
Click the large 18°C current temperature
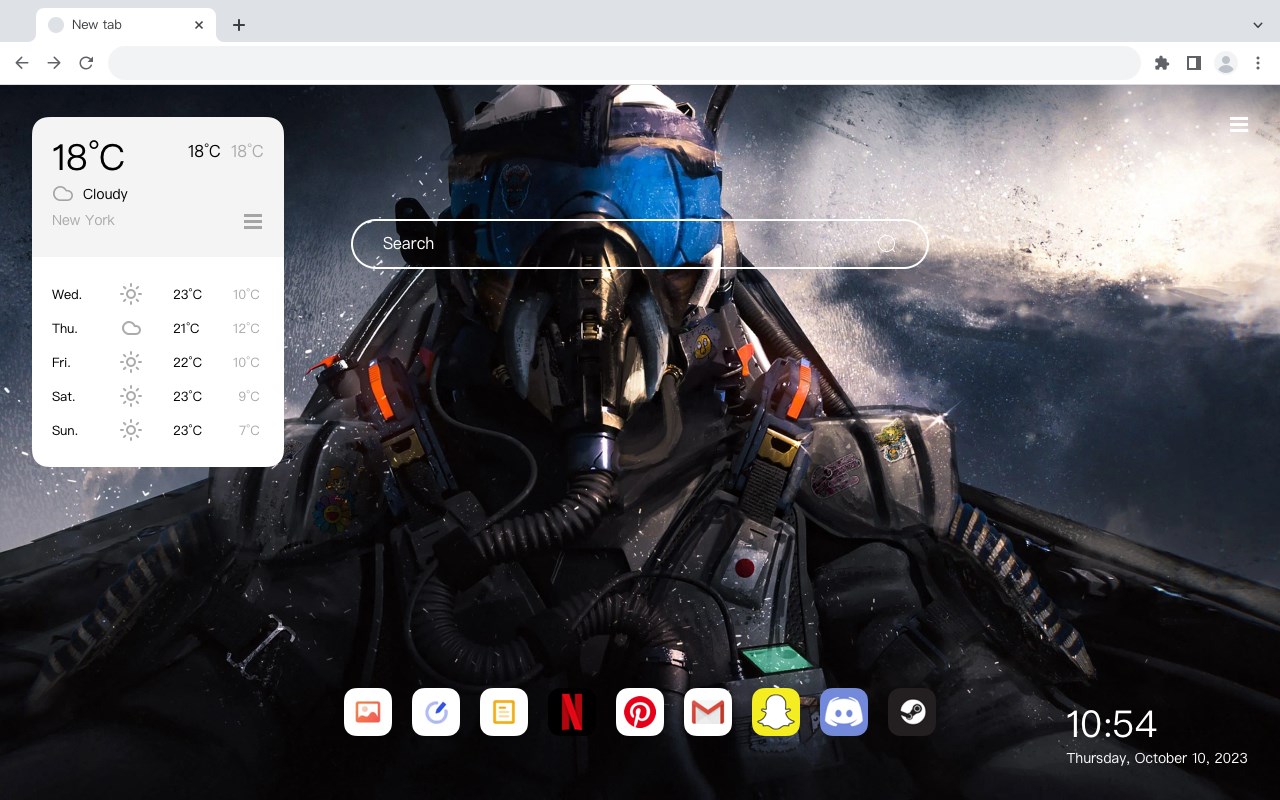coord(88,157)
